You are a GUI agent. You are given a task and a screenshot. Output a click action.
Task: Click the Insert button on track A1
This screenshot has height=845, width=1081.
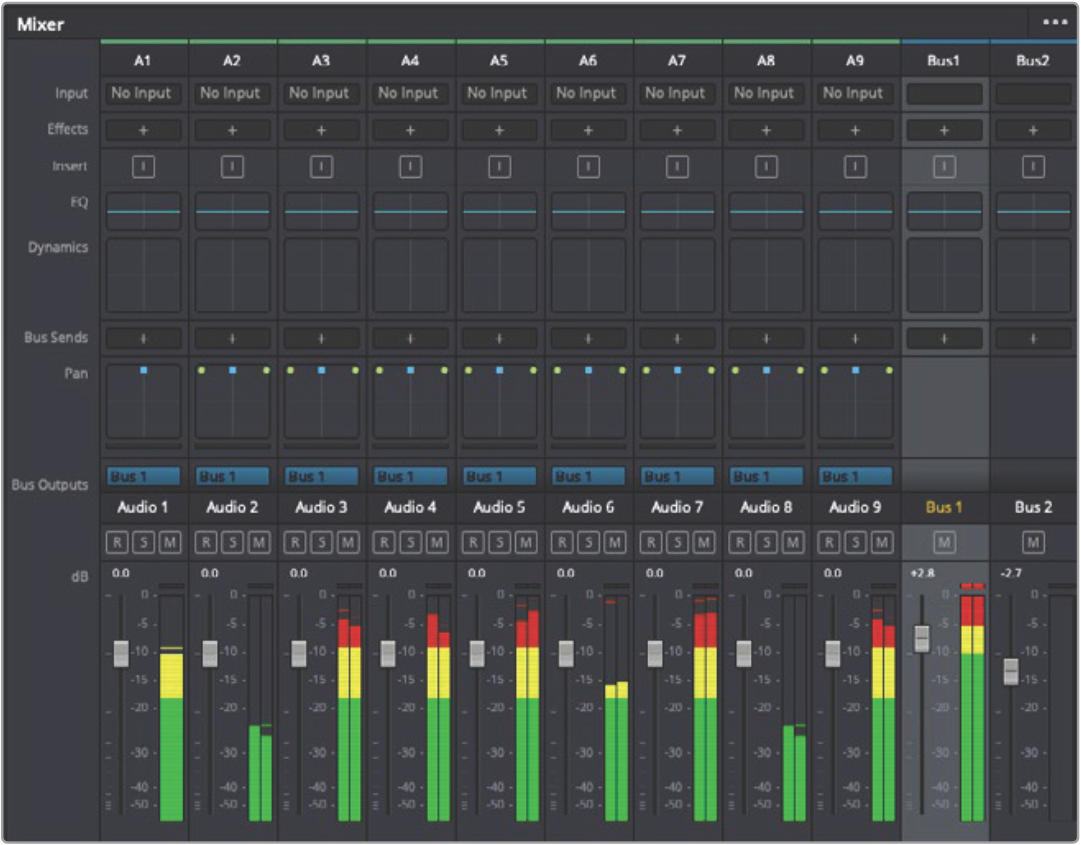pyautogui.click(x=143, y=167)
